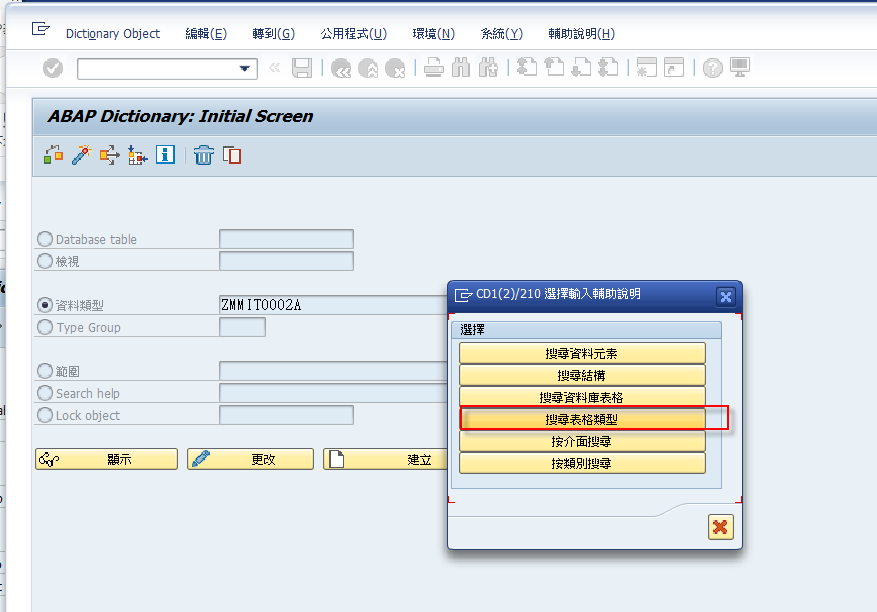This screenshot has width=877, height=612.
Task: Click the Copy object icon next to Delete
Action: tap(231, 155)
